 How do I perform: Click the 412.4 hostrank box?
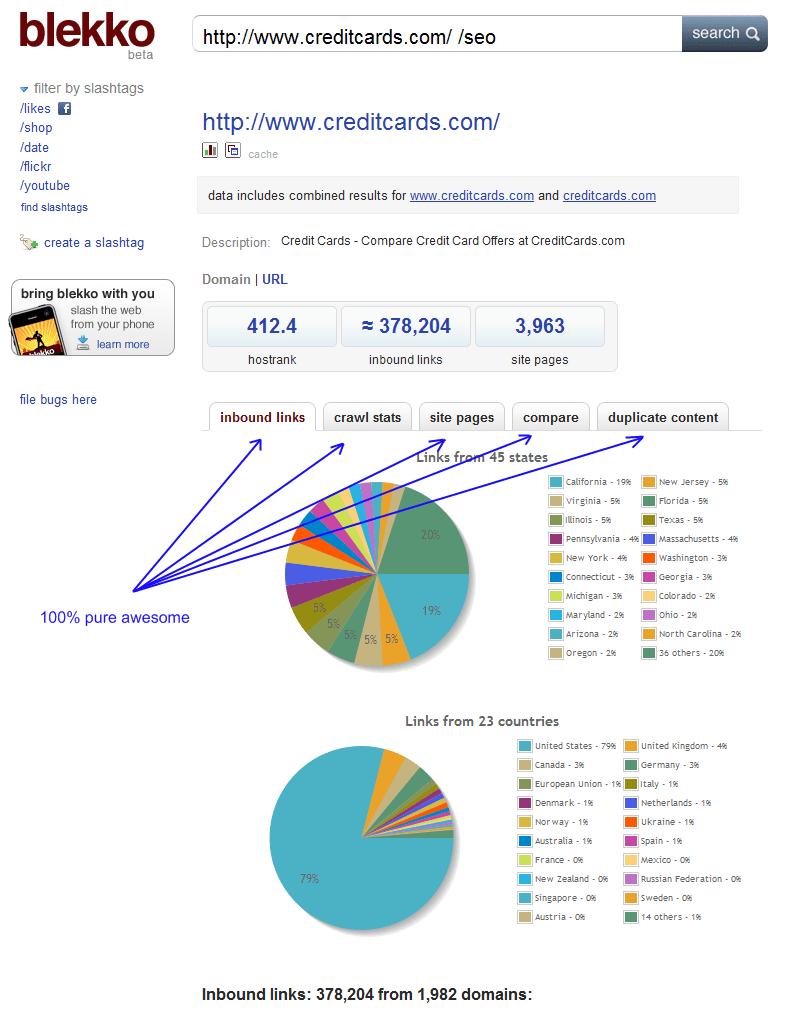coord(272,327)
